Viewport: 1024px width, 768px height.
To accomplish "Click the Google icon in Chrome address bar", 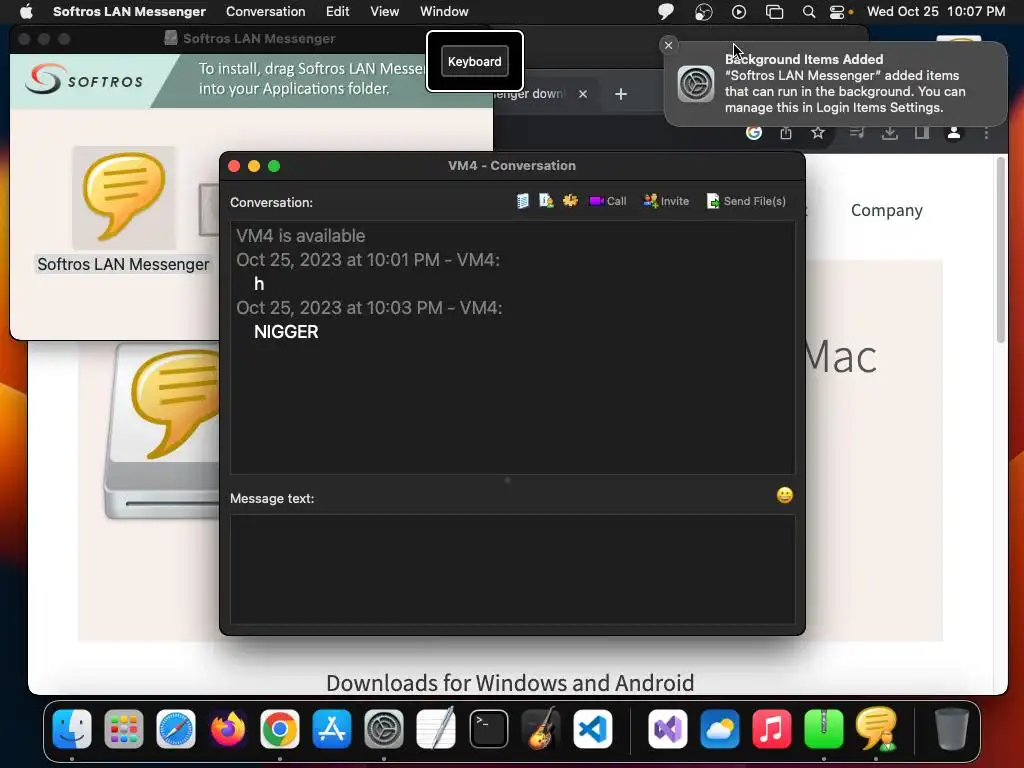I will click(754, 133).
